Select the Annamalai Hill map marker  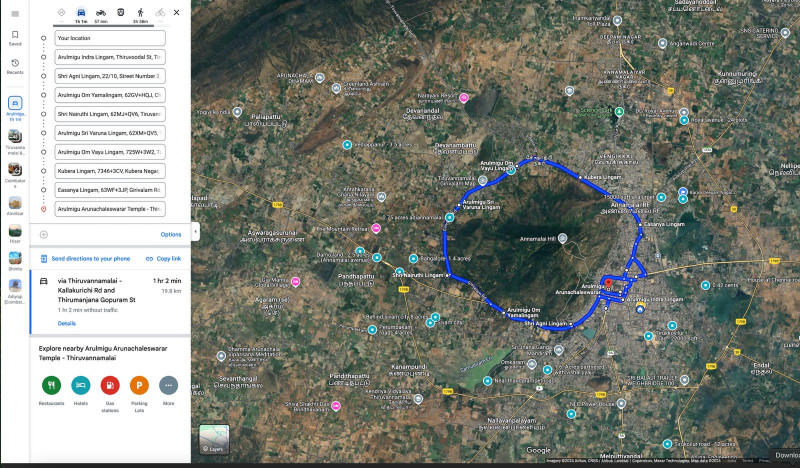click(x=562, y=238)
